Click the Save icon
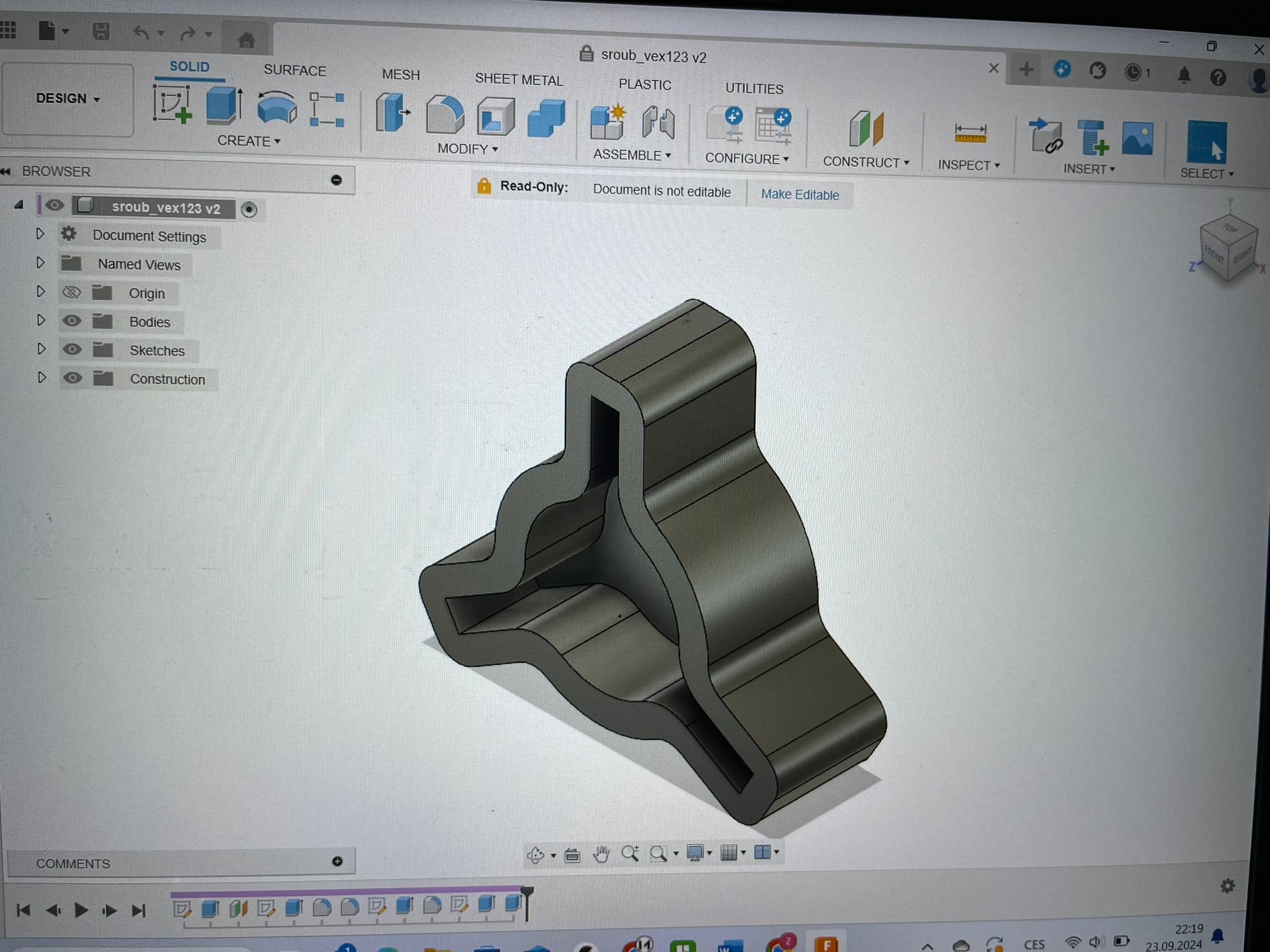 pyautogui.click(x=100, y=31)
